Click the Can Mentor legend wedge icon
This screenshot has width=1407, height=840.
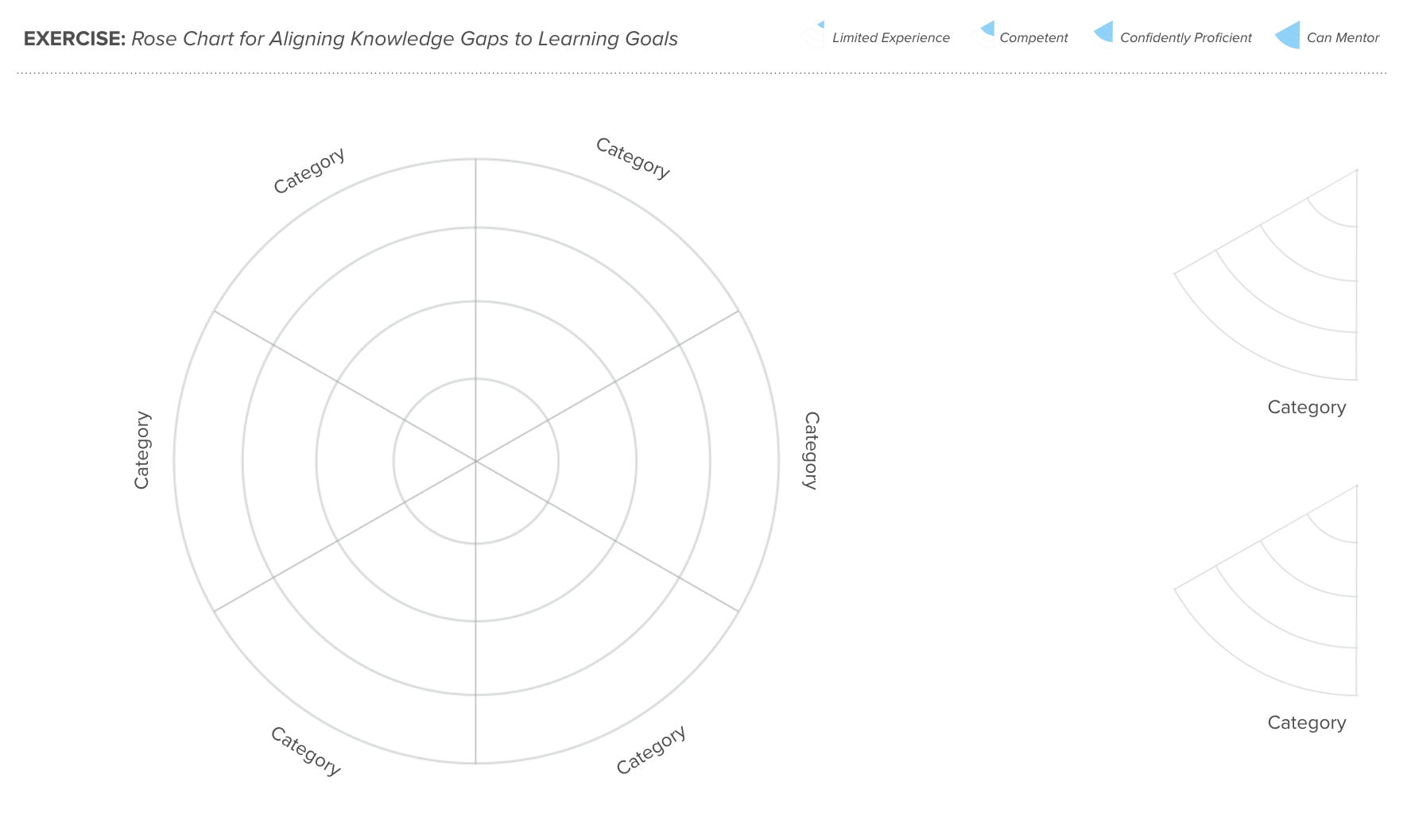(x=1287, y=35)
